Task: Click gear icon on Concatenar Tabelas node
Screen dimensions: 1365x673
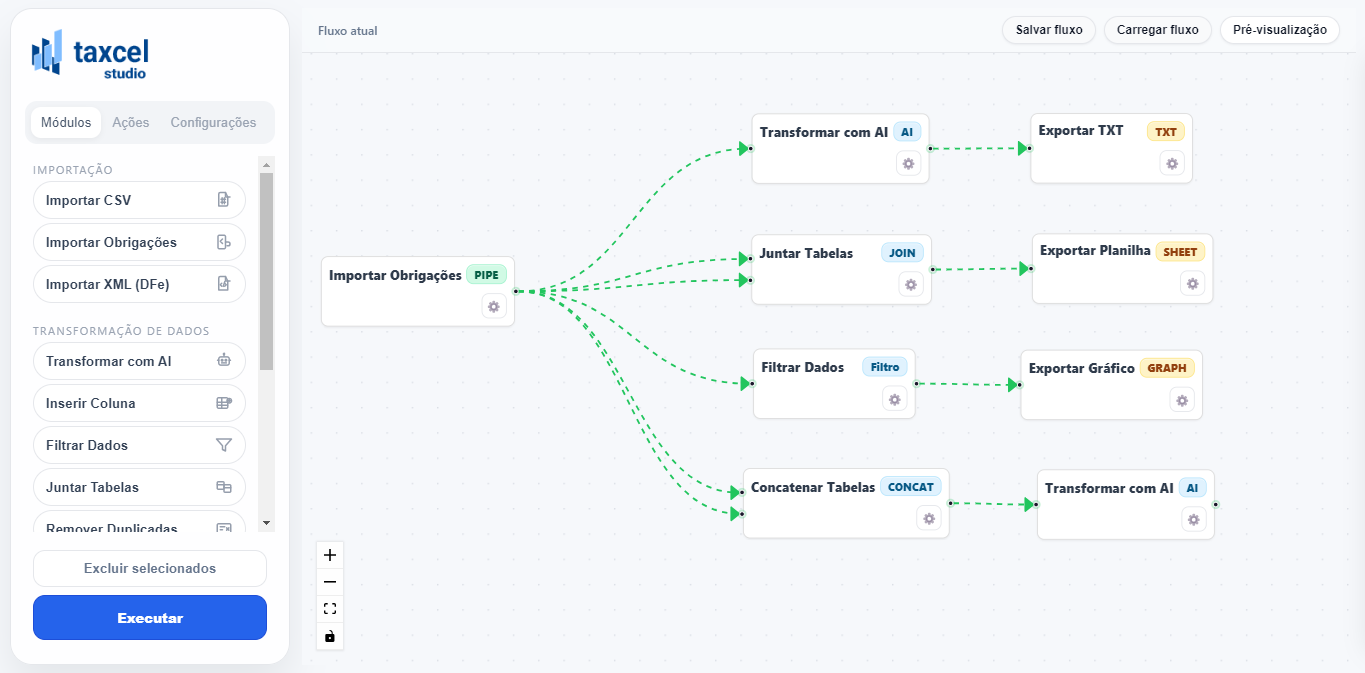Action: 929,518
